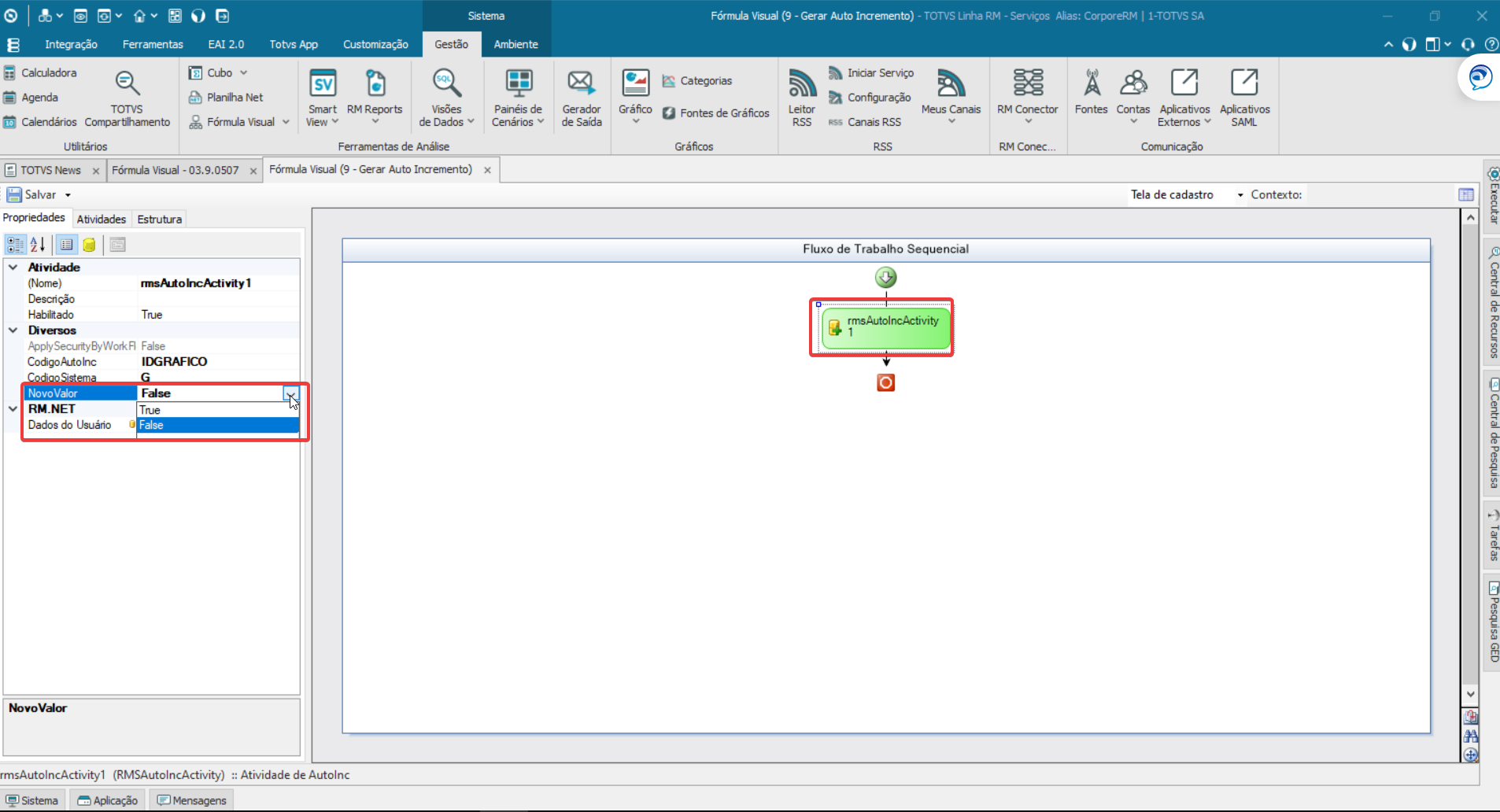This screenshot has height=812, width=1500.
Task: Open Canais RSS
Action: pos(865,122)
